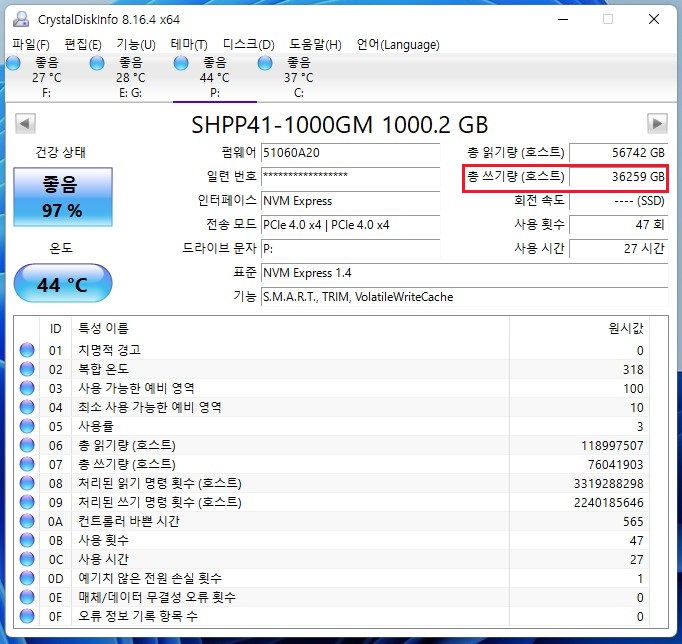
Task: Switch to the E: G: disk tab at 28 °C
Action: point(130,78)
